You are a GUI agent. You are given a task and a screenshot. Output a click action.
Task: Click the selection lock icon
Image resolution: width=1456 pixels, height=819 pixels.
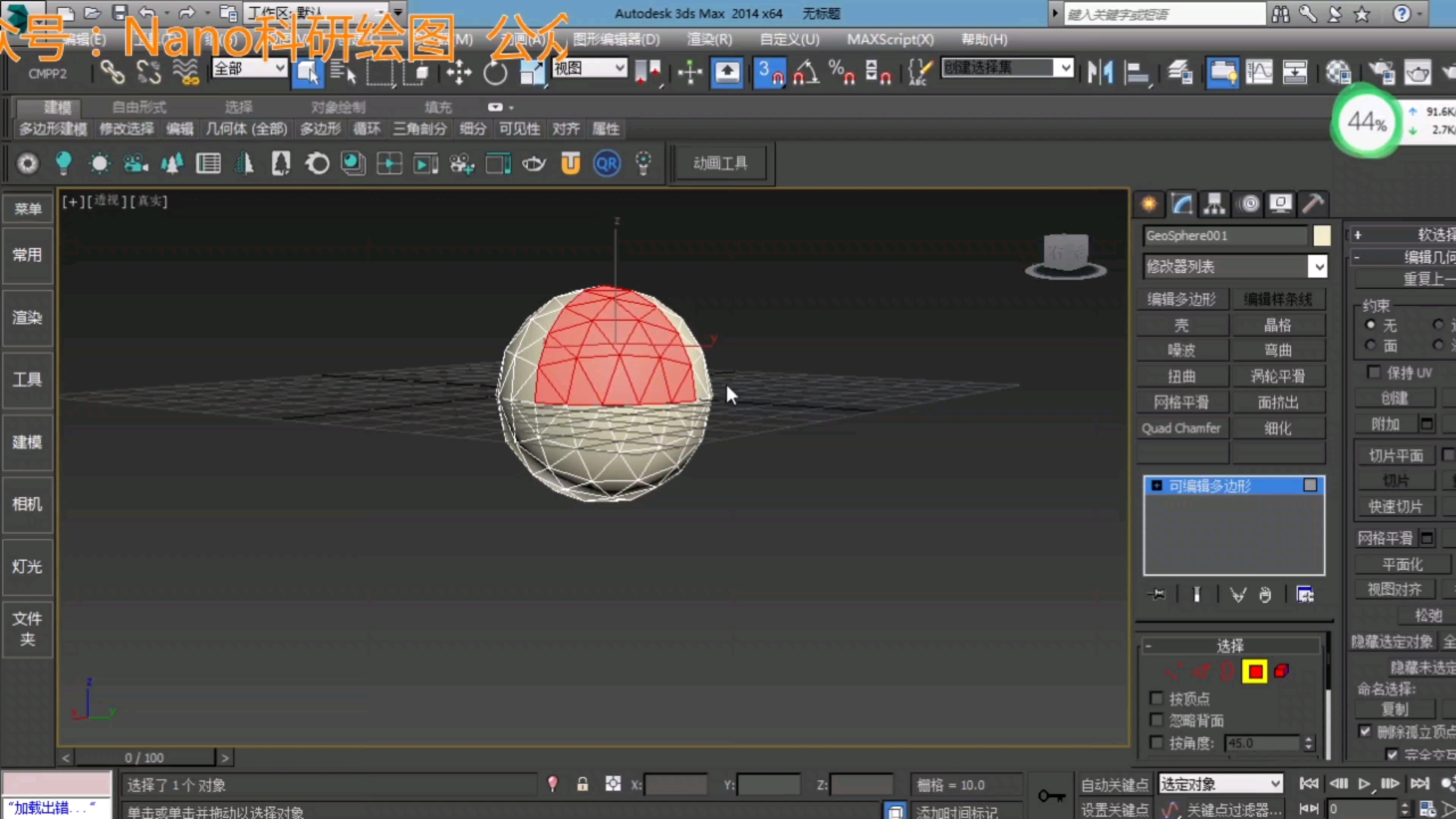click(582, 784)
